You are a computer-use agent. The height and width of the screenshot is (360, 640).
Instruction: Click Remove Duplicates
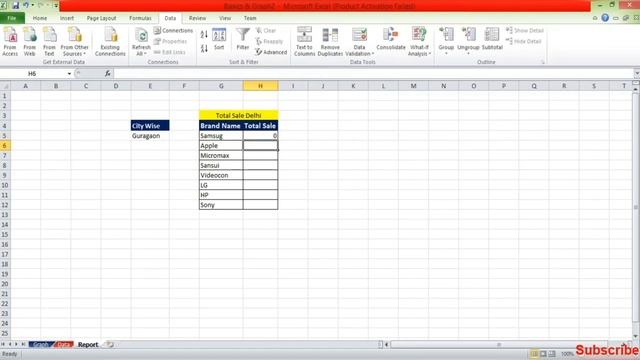point(330,41)
